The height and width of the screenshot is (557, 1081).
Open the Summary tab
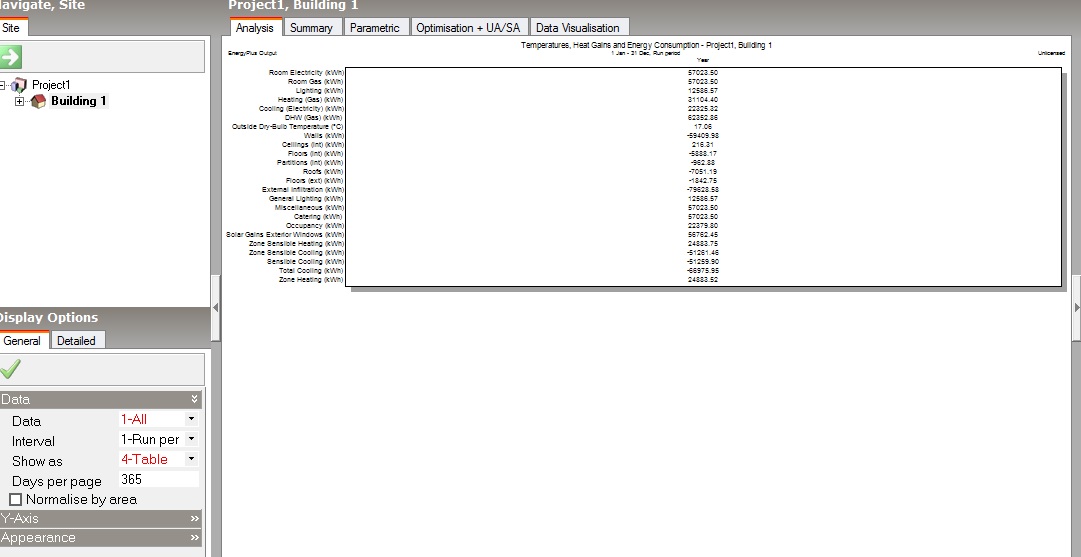coord(311,28)
